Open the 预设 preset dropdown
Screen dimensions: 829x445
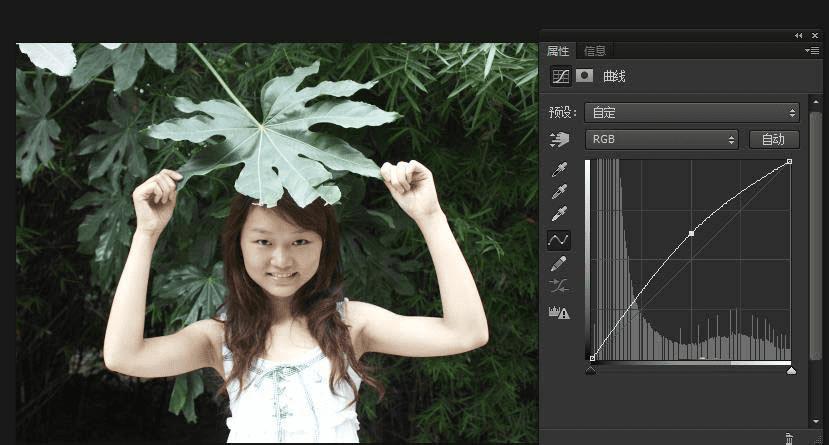point(693,113)
